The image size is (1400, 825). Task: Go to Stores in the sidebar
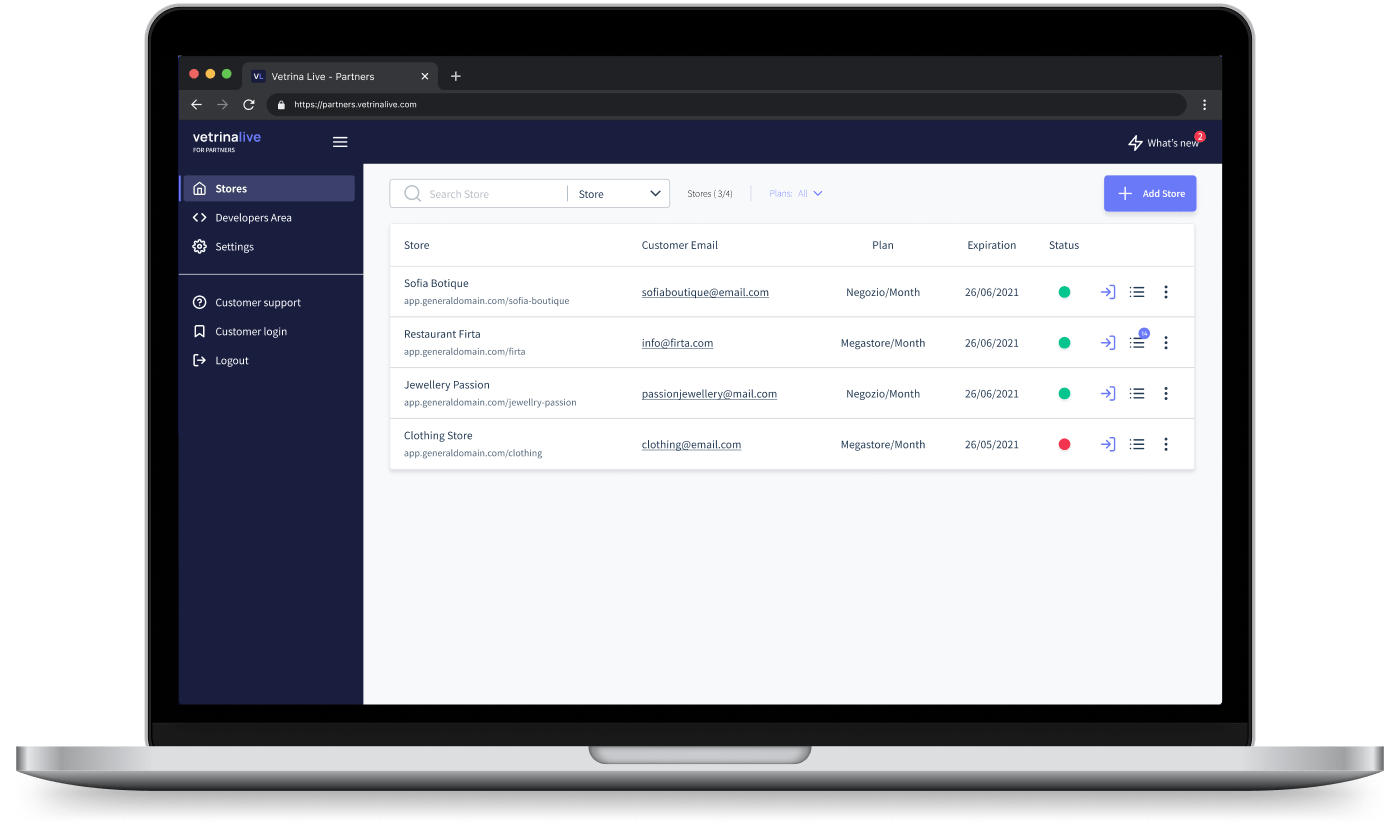(x=268, y=188)
